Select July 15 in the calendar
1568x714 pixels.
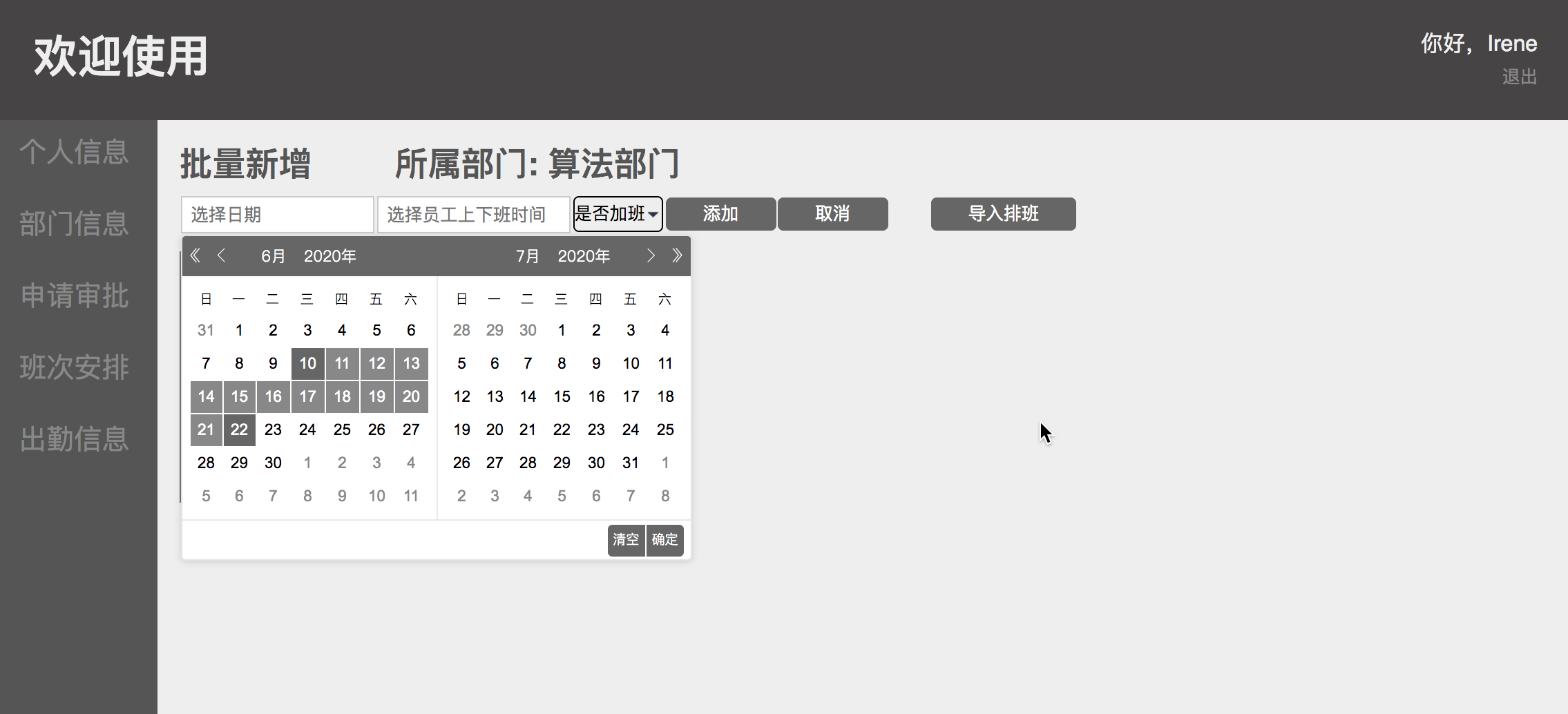(x=562, y=396)
